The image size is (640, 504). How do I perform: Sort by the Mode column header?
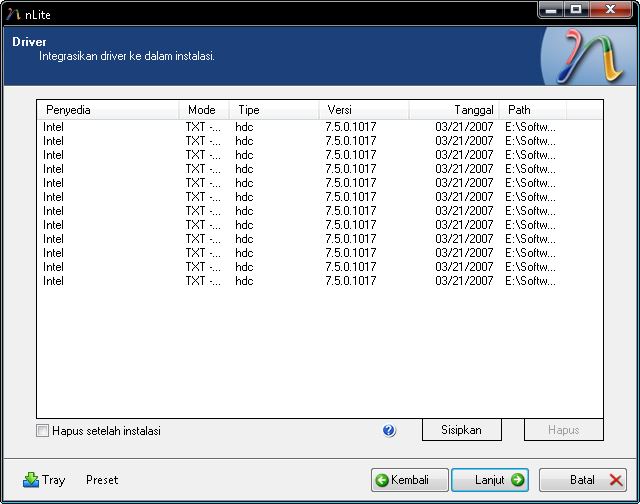[204, 110]
